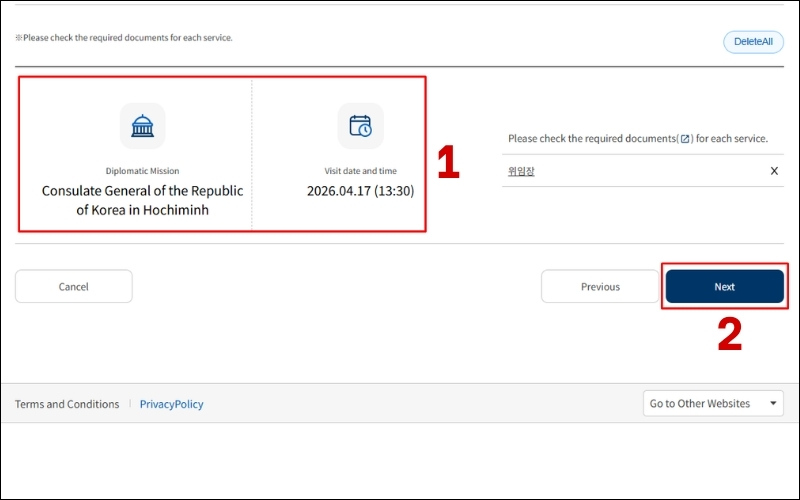This screenshot has height=500, width=800.
Task: Click the visit date calendar clock icon
Action: [360, 126]
